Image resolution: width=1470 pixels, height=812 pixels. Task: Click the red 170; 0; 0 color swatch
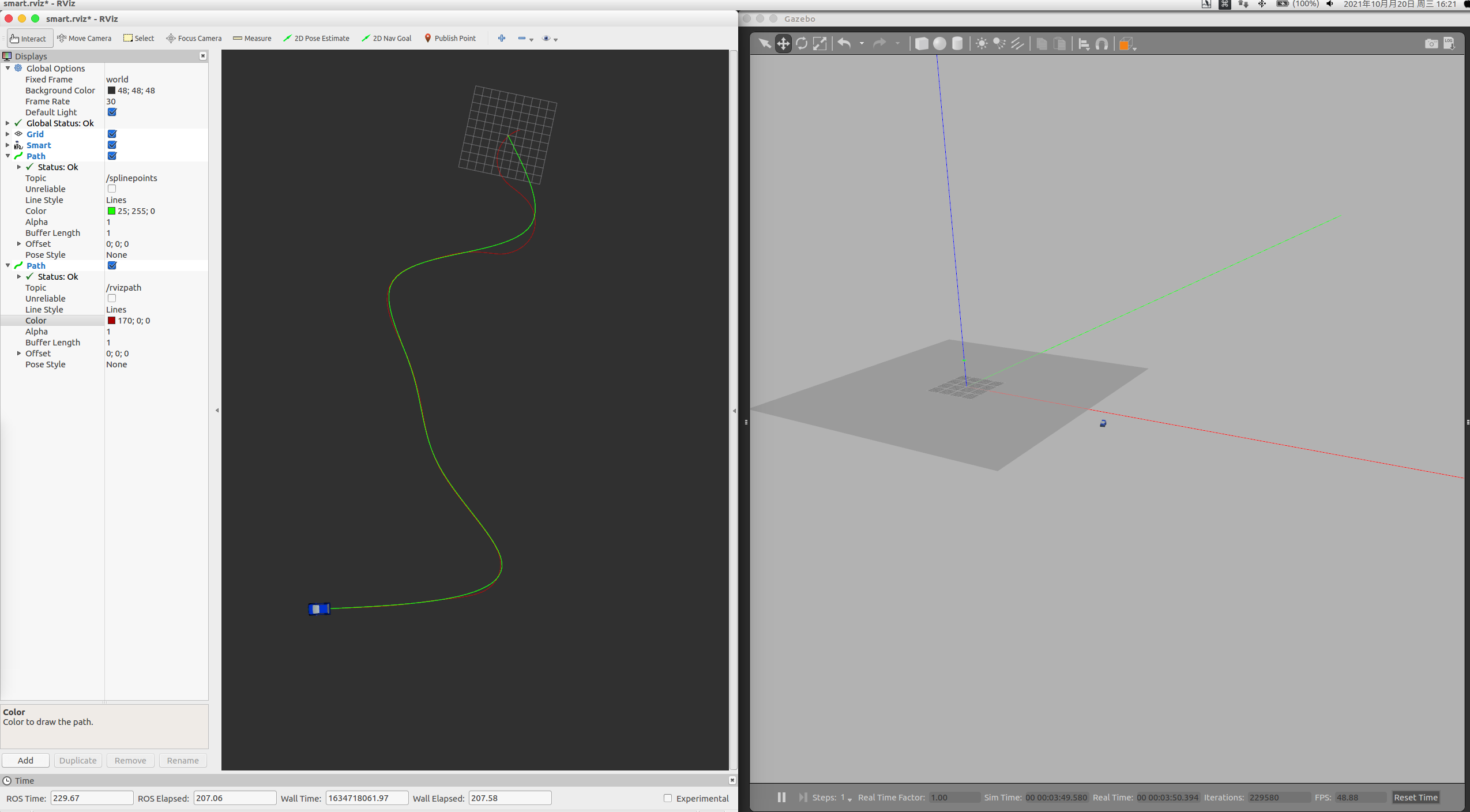[x=111, y=321]
